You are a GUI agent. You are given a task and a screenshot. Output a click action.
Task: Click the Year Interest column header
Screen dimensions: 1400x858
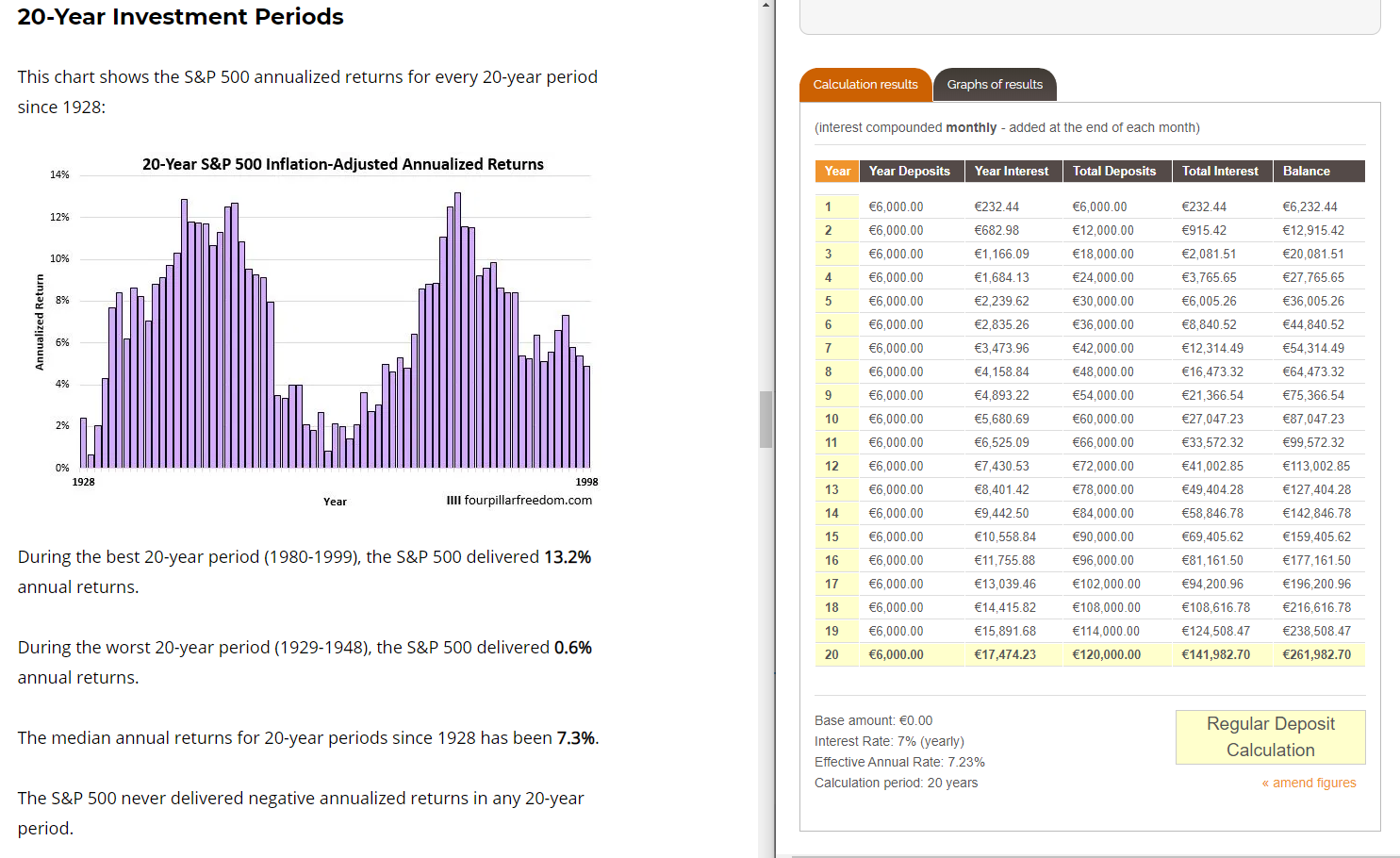coord(1012,171)
